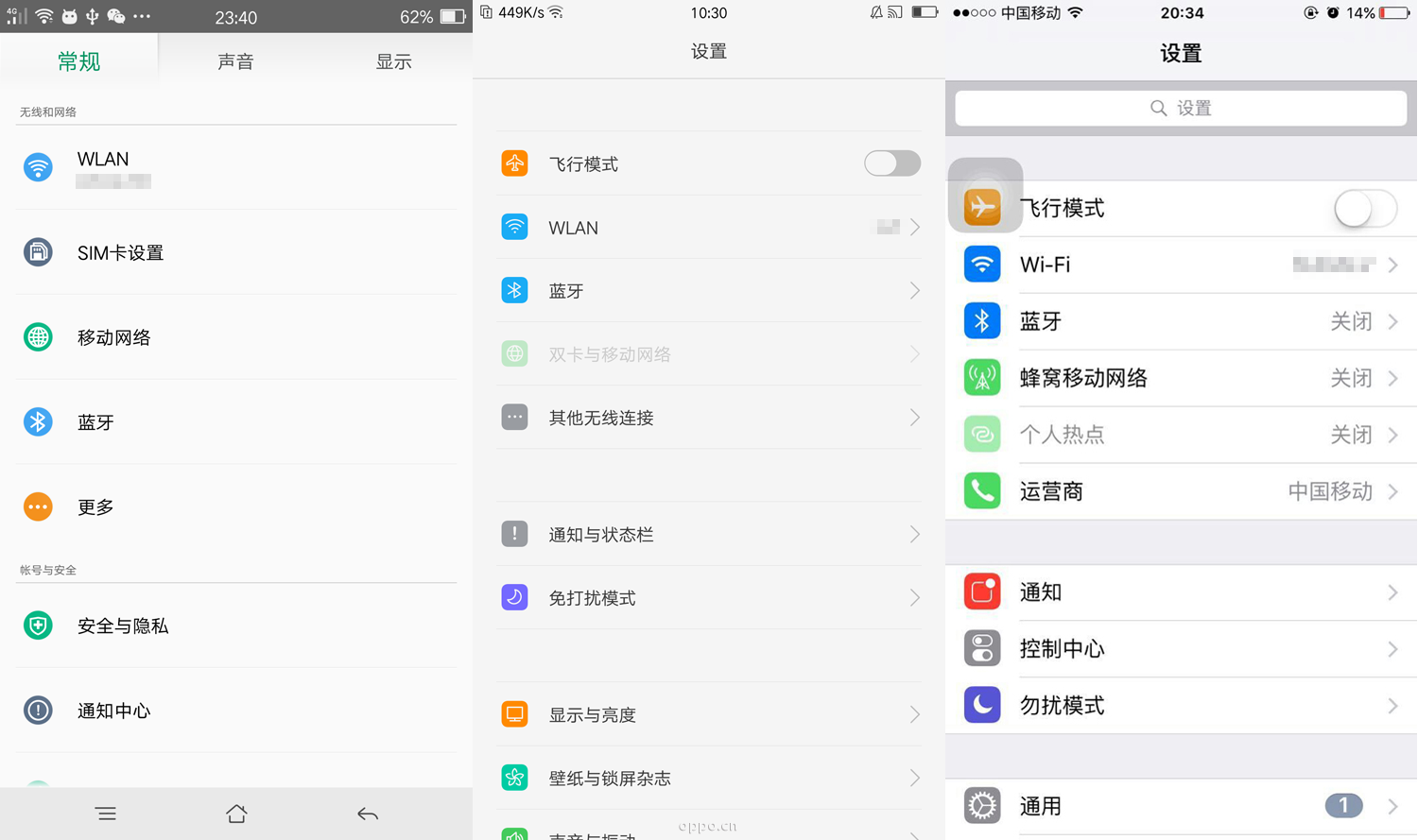Screen dimensions: 1418x840
Task: Open 双卡与移动网络 row
Action: point(709,353)
